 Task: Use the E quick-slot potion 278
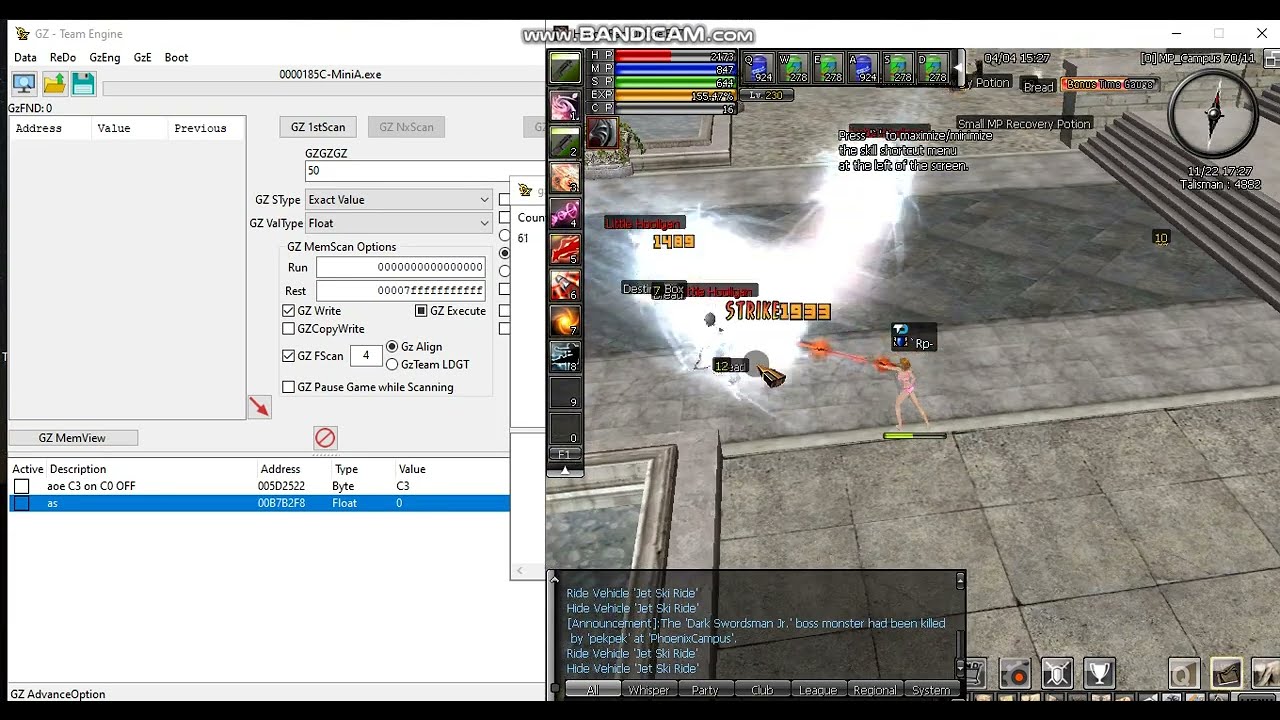[x=828, y=68]
